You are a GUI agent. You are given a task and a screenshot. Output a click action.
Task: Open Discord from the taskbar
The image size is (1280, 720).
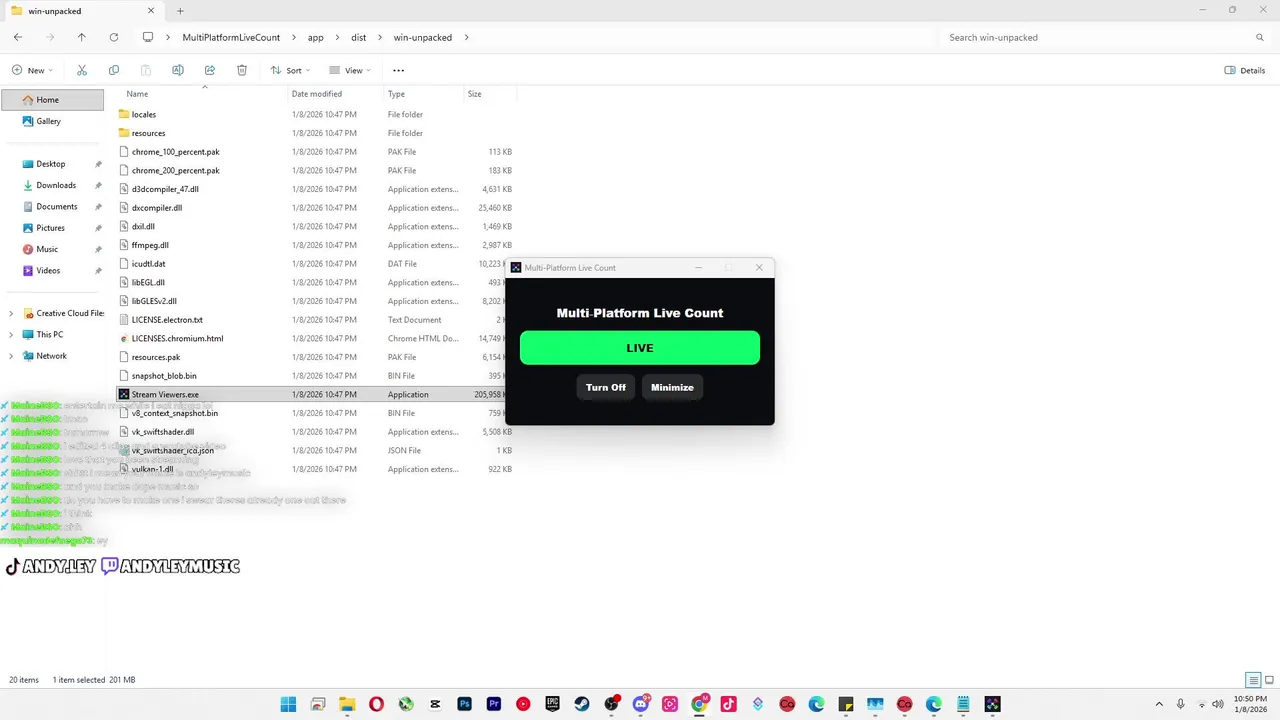(641, 704)
